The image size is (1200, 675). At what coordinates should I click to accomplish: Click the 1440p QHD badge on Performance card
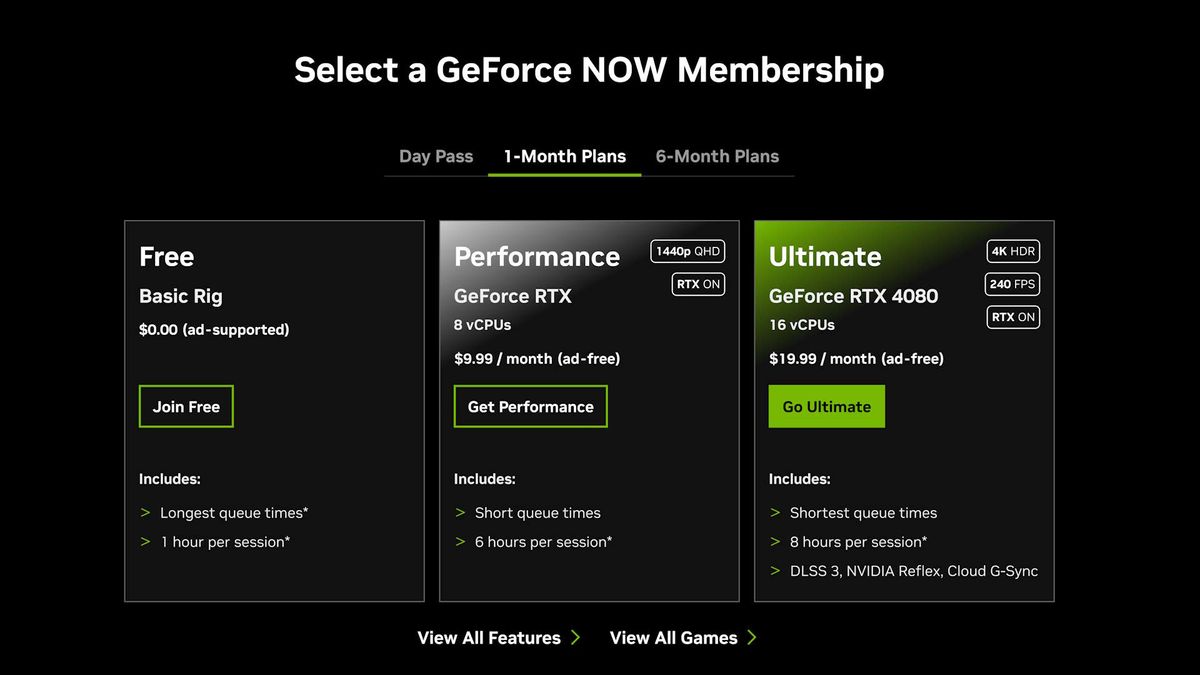pos(687,251)
